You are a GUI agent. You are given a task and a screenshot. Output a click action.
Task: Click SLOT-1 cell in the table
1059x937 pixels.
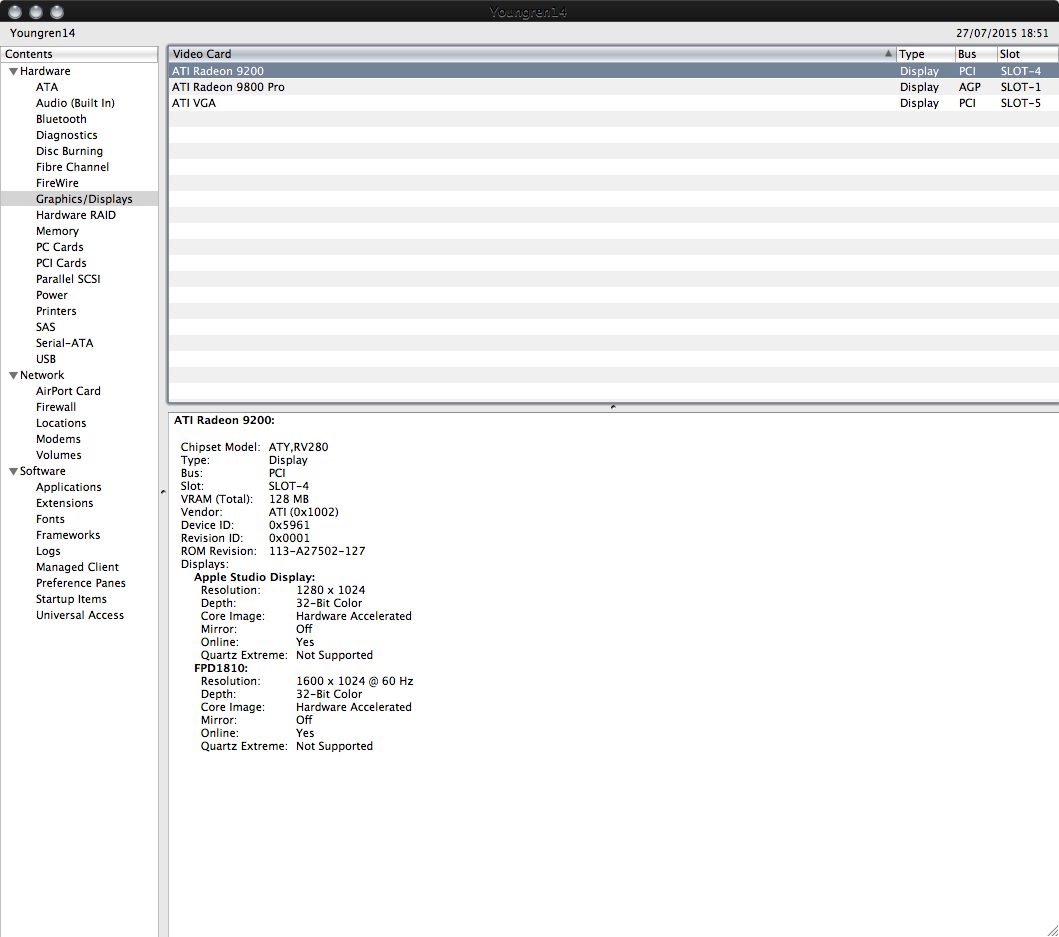click(x=1021, y=87)
